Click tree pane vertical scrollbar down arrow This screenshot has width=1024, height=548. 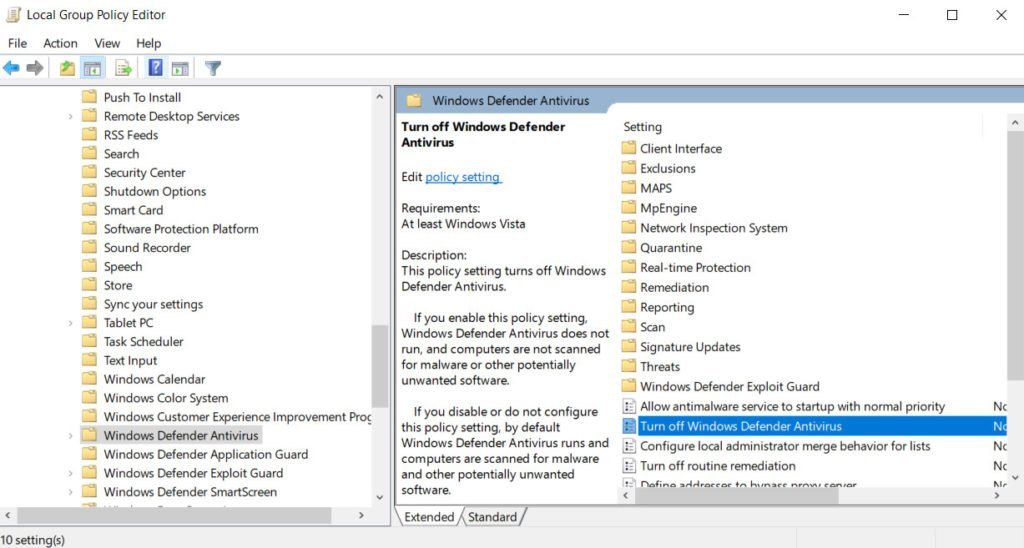pyautogui.click(x=380, y=498)
